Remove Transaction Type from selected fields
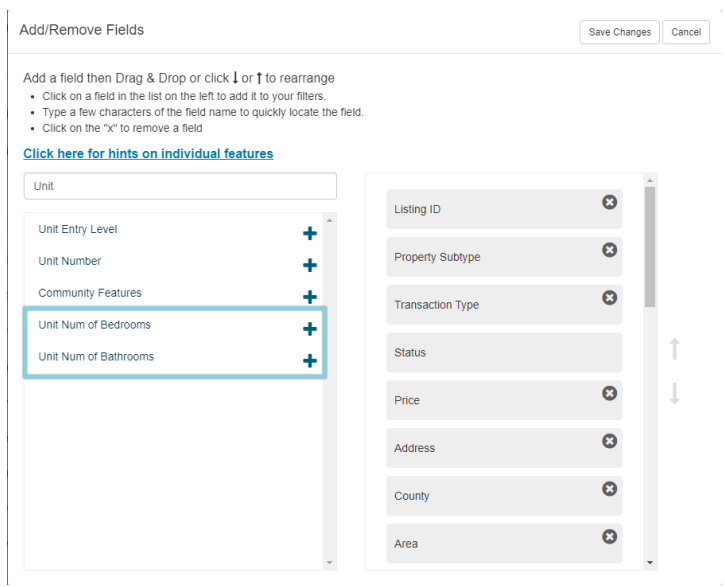 click(x=609, y=297)
